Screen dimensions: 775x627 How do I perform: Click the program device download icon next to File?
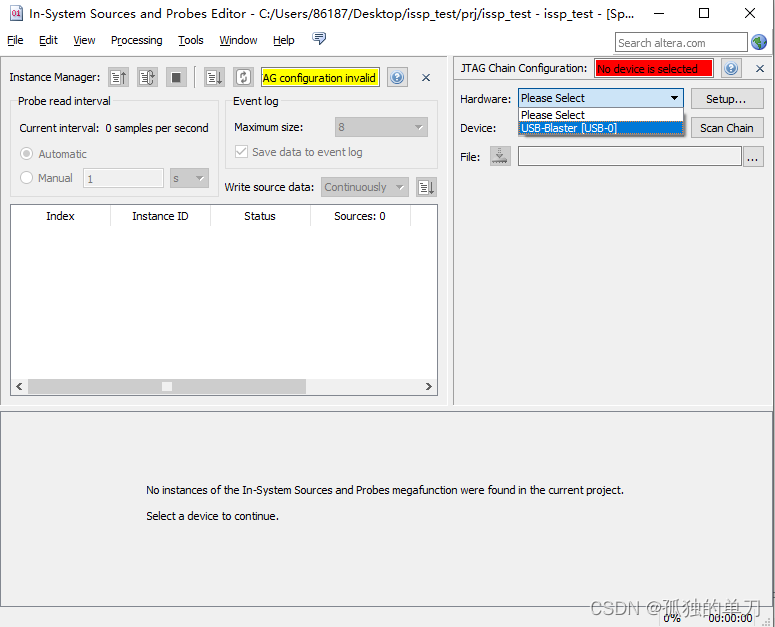[500, 156]
